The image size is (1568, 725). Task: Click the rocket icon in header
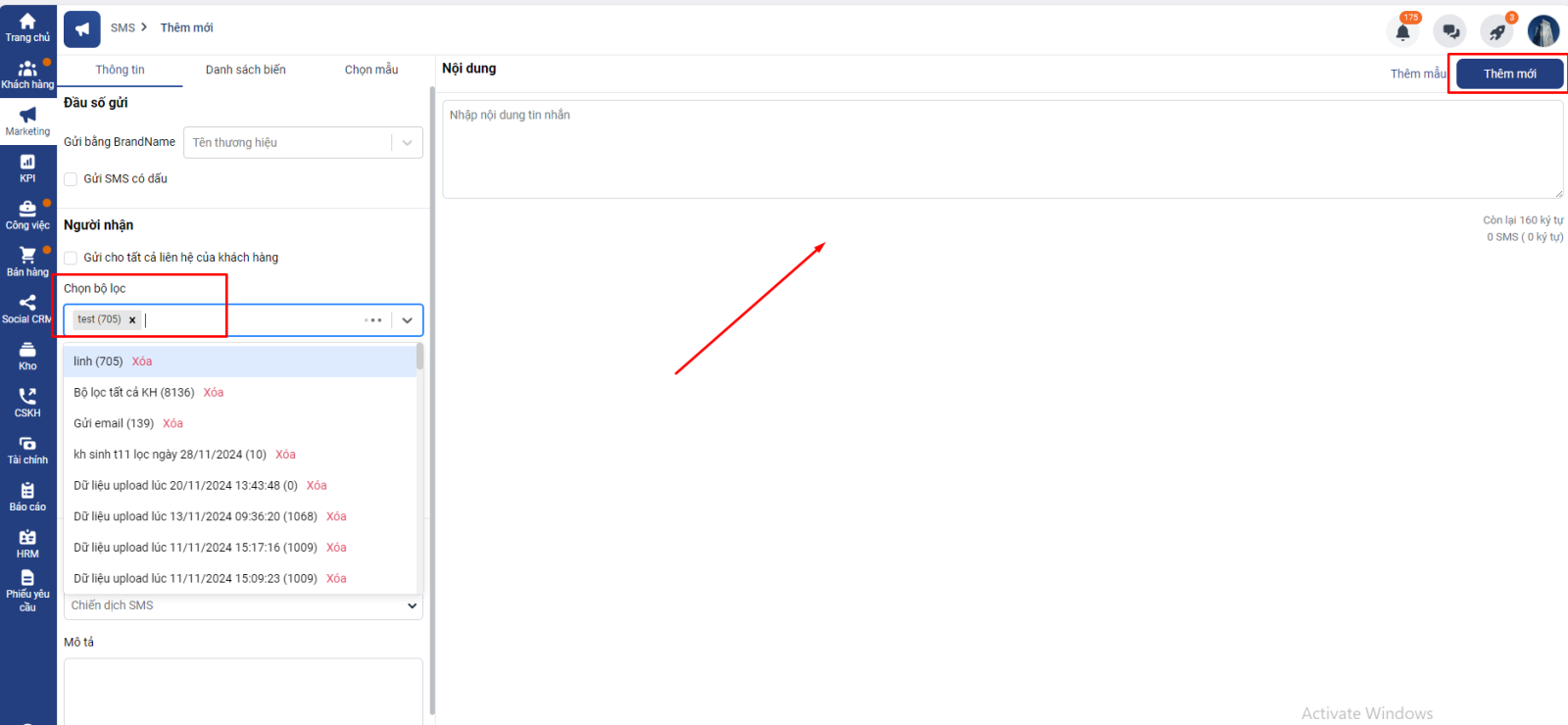point(1496,32)
